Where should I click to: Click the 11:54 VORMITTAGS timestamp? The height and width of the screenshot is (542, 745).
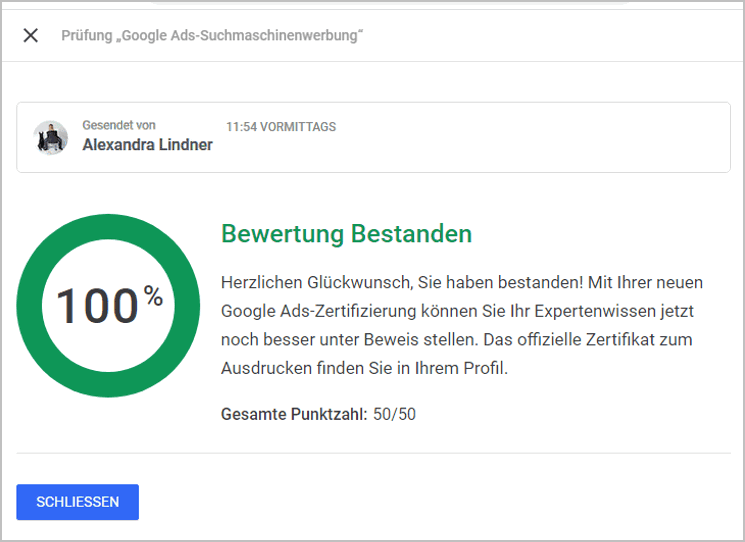click(281, 127)
